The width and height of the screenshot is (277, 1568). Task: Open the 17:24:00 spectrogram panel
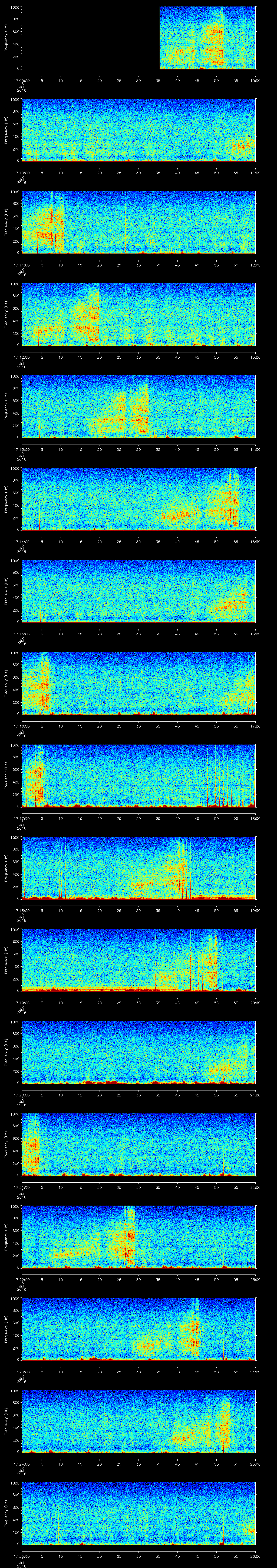click(139, 1422)
